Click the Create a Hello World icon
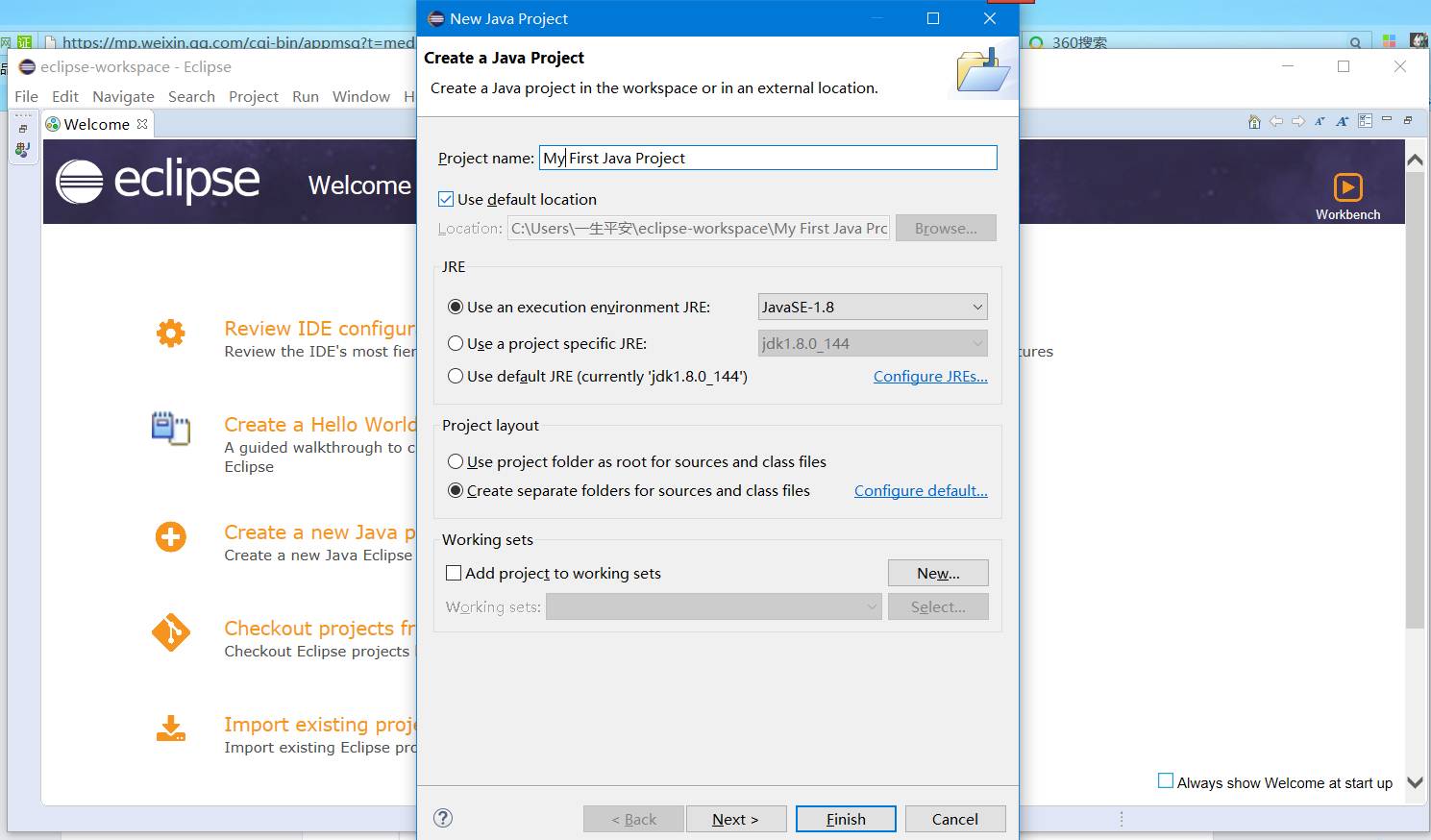Screen dimensions: 1431x840 (x=171, y=428)
